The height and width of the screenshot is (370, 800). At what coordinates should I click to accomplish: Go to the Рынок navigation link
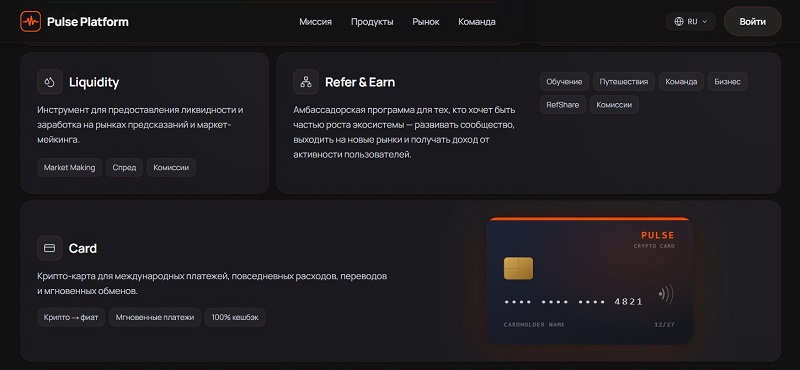[x=426, y=22]
